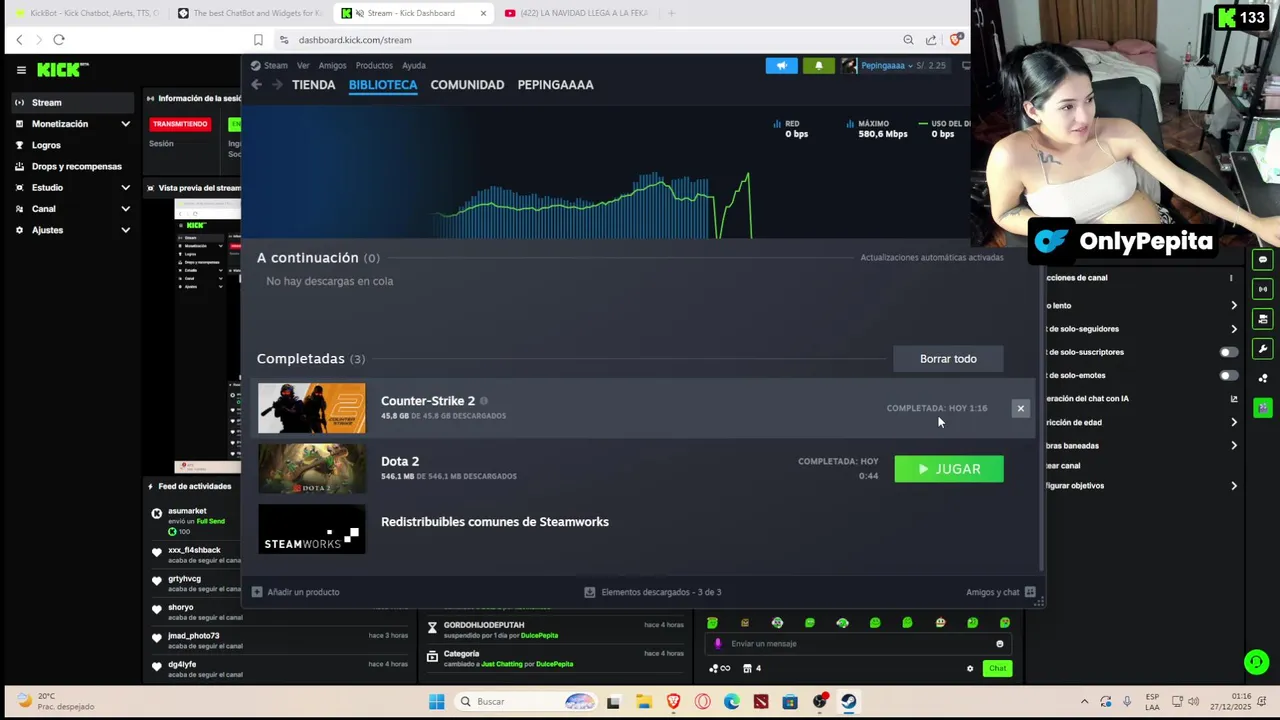Image resolution: width=1280 pixels, height=720 pixels.
Task: Click the camera icon in right rail
Action: click(x=1263, y=319)
